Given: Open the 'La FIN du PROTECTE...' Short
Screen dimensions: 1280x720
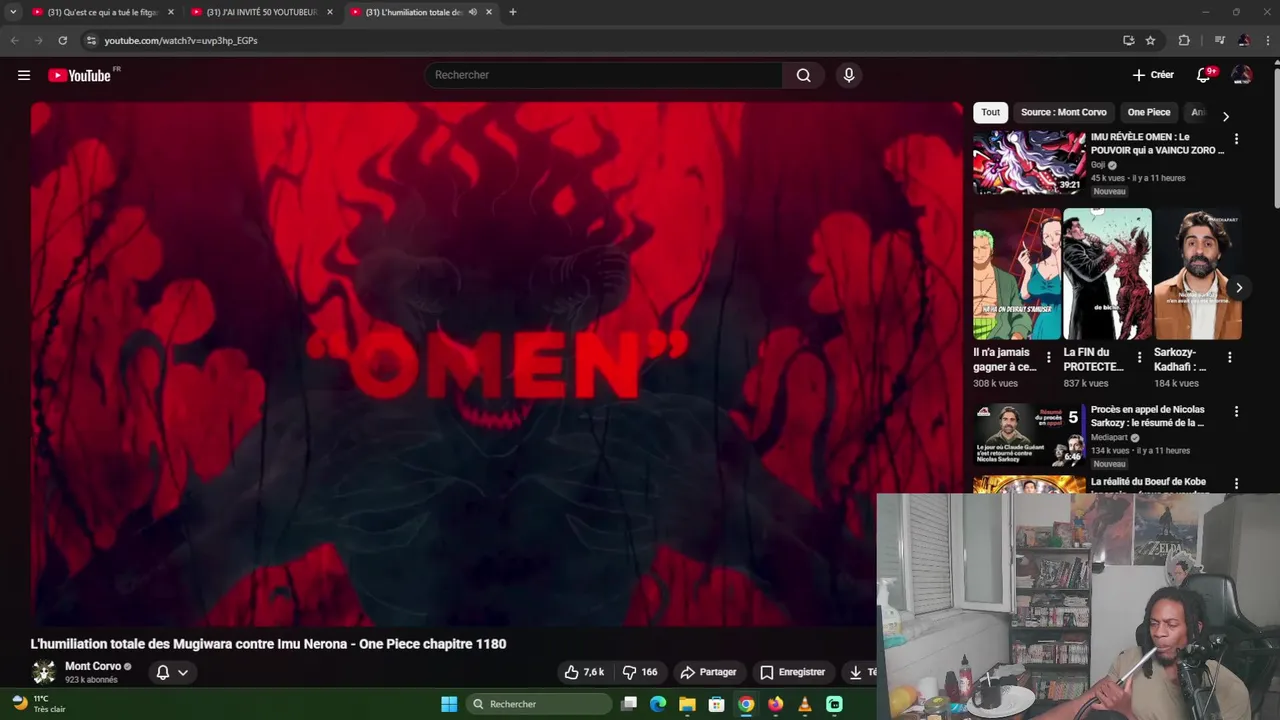Looking at the screenshot, I should (1107, 274).
